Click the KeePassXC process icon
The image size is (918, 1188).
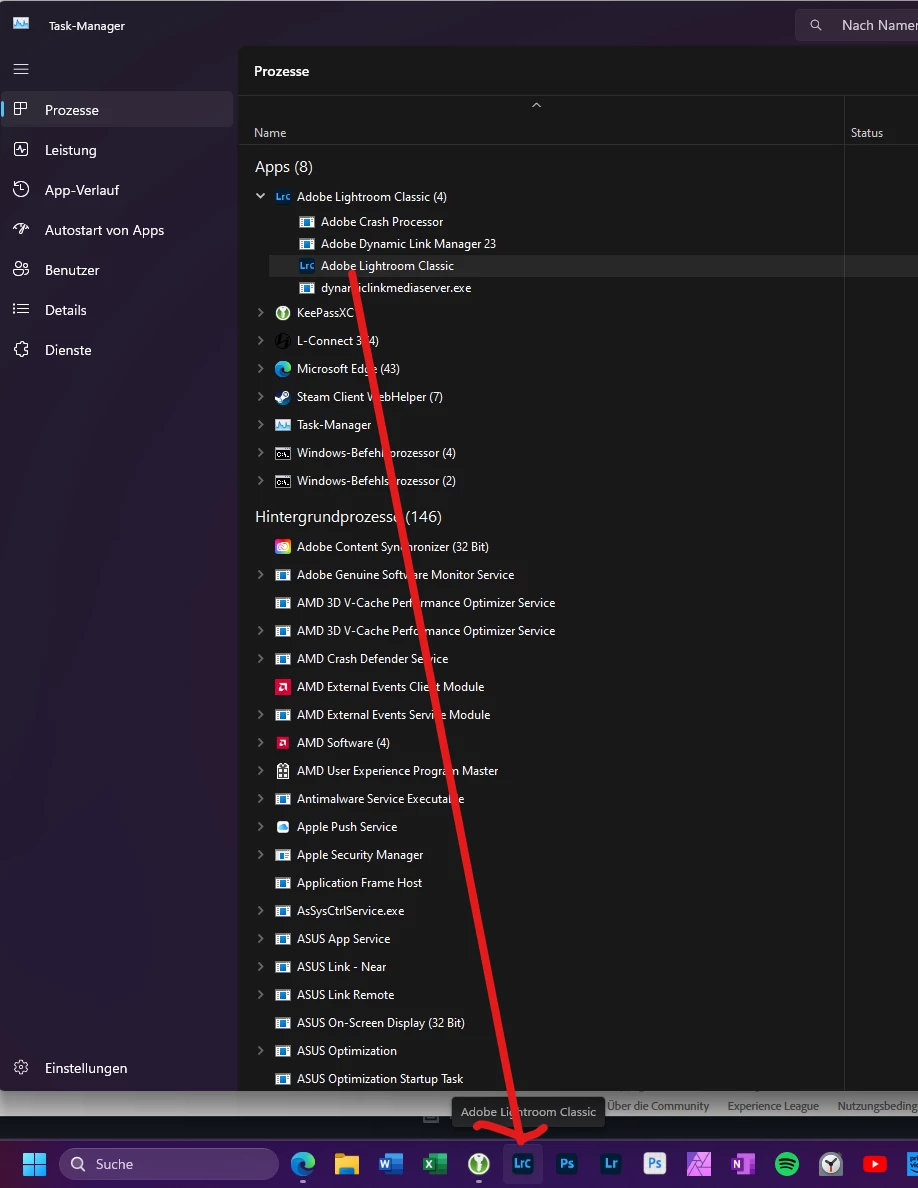click(283, 313)
